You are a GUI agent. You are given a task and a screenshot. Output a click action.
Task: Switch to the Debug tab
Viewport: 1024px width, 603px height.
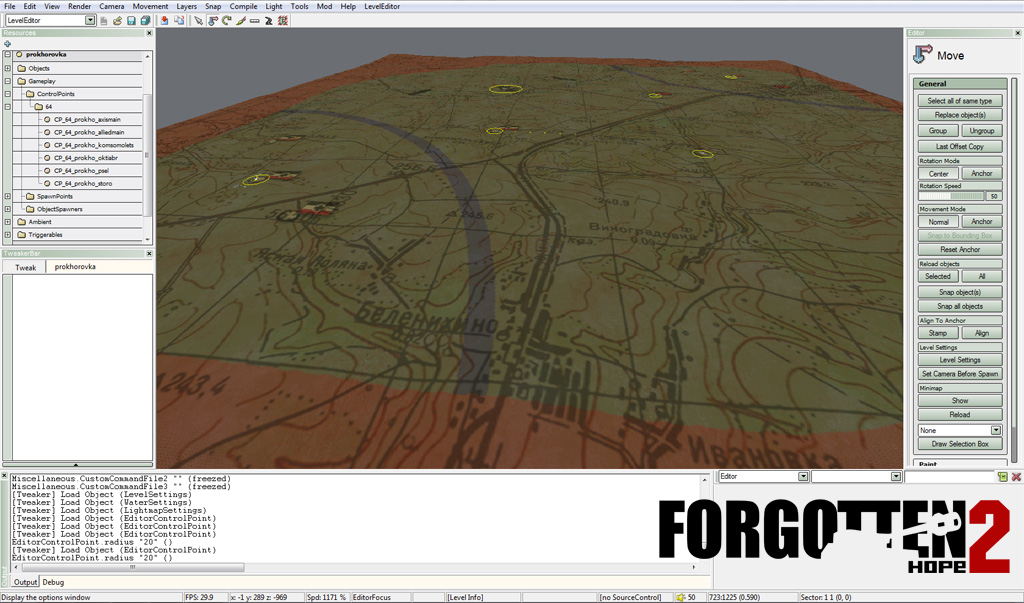pos(54,582)
